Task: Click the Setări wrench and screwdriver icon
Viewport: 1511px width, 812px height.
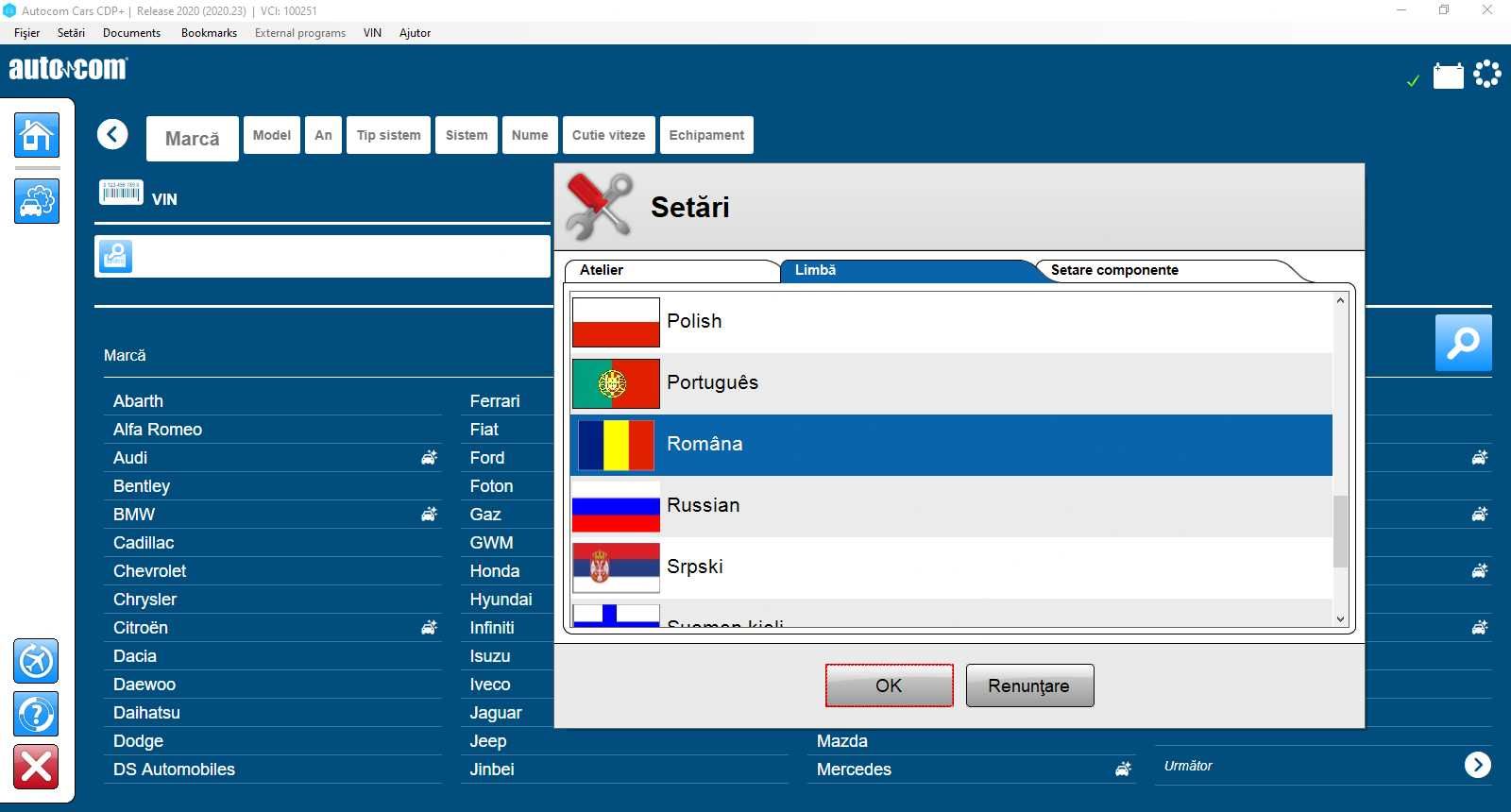Action: coord(600,206)
